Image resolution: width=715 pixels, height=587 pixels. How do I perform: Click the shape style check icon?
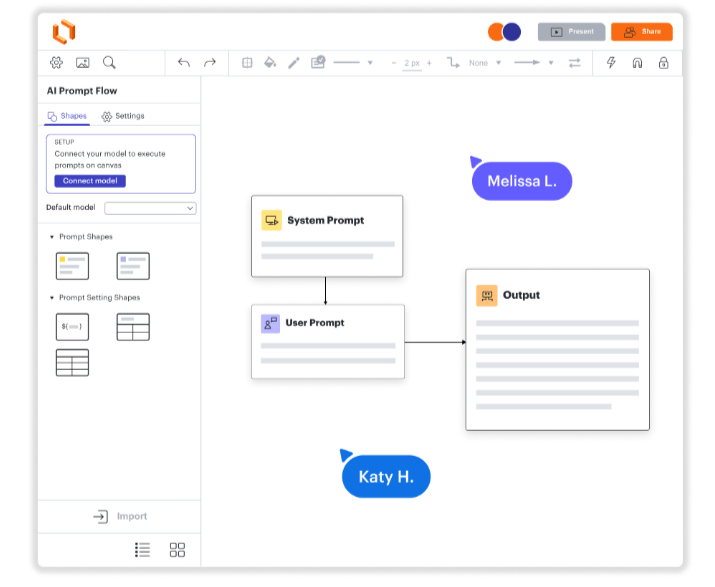click(x=318, y=62)
